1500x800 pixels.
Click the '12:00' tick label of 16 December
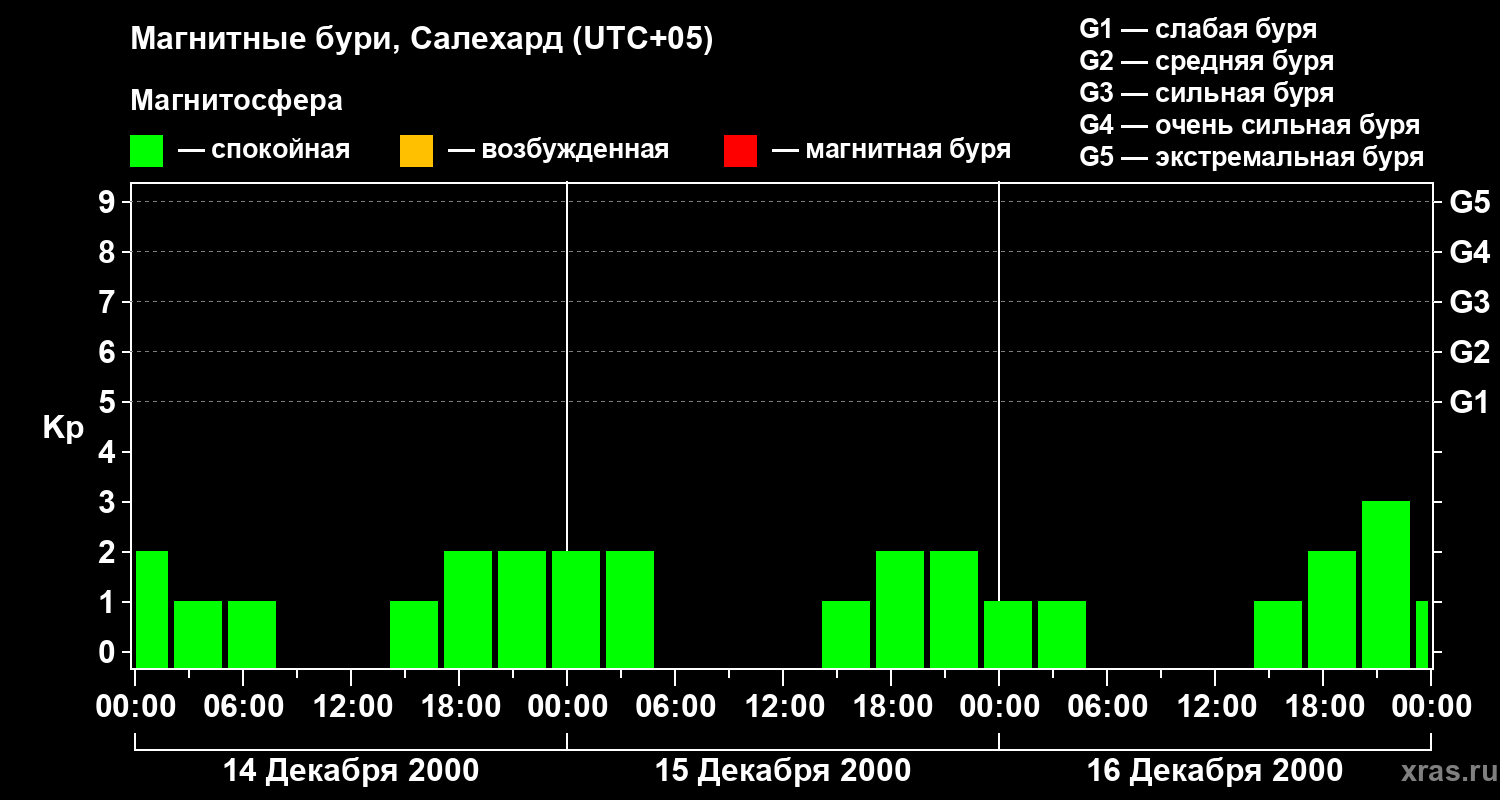click(x=1215, y=707)
